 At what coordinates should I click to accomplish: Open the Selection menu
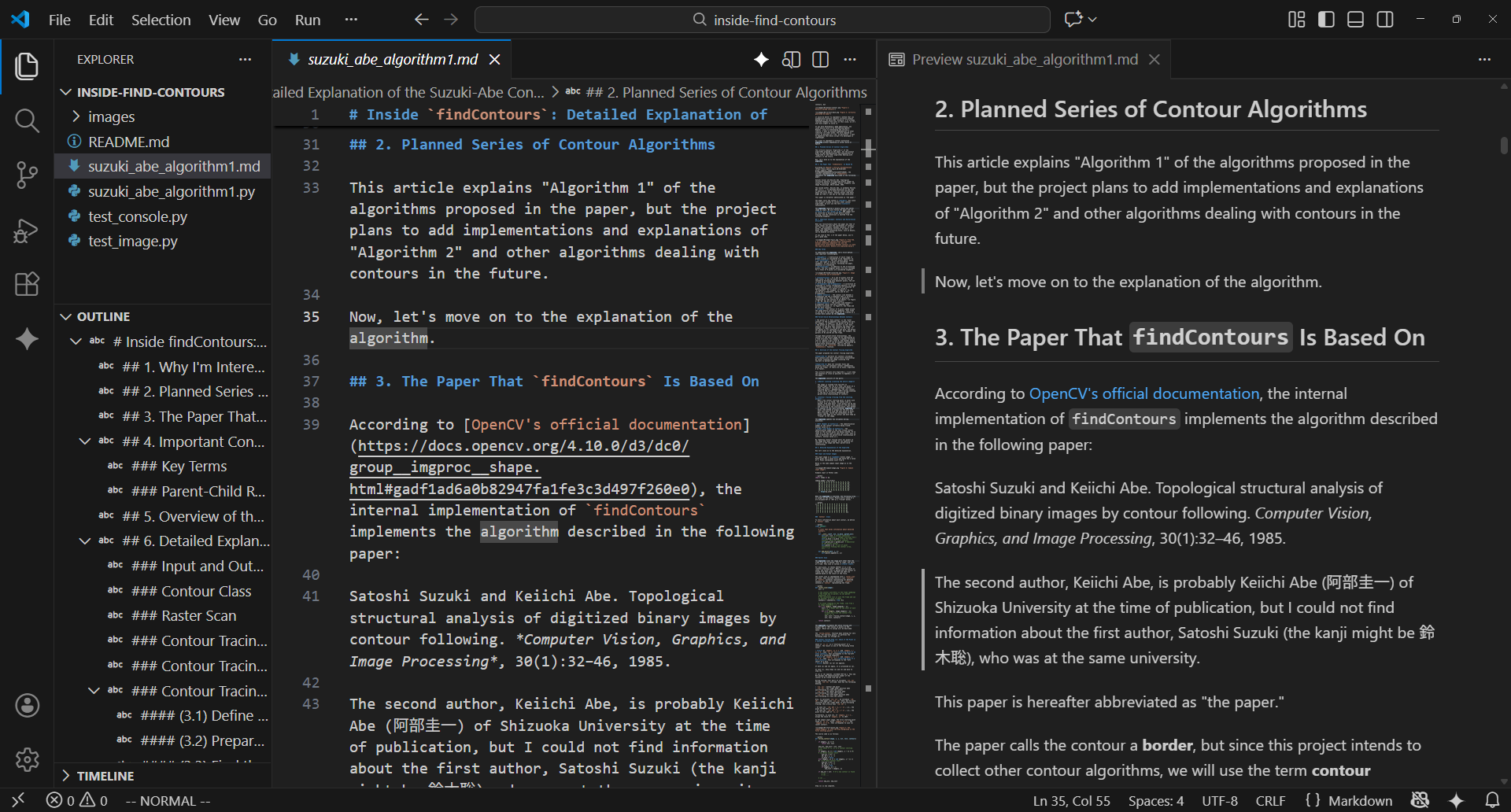pos(161,20)
